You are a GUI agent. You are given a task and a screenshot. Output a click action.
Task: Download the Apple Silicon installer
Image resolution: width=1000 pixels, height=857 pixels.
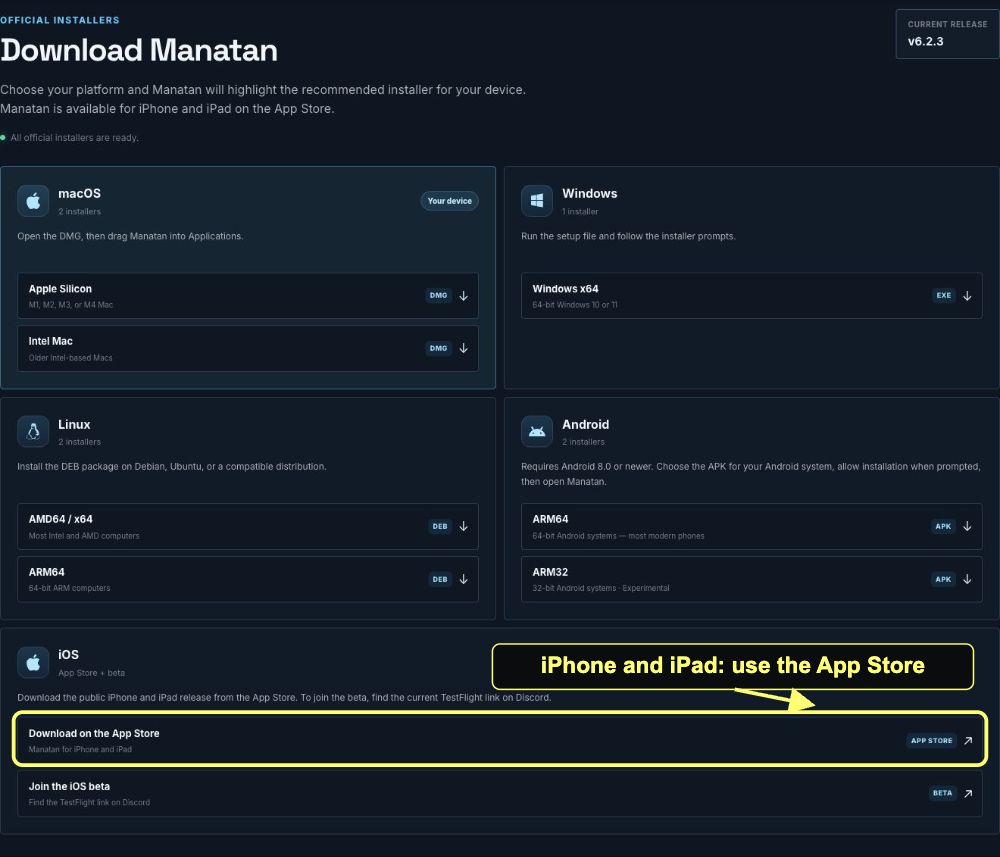pyautogui.click(x=248, y=296)
